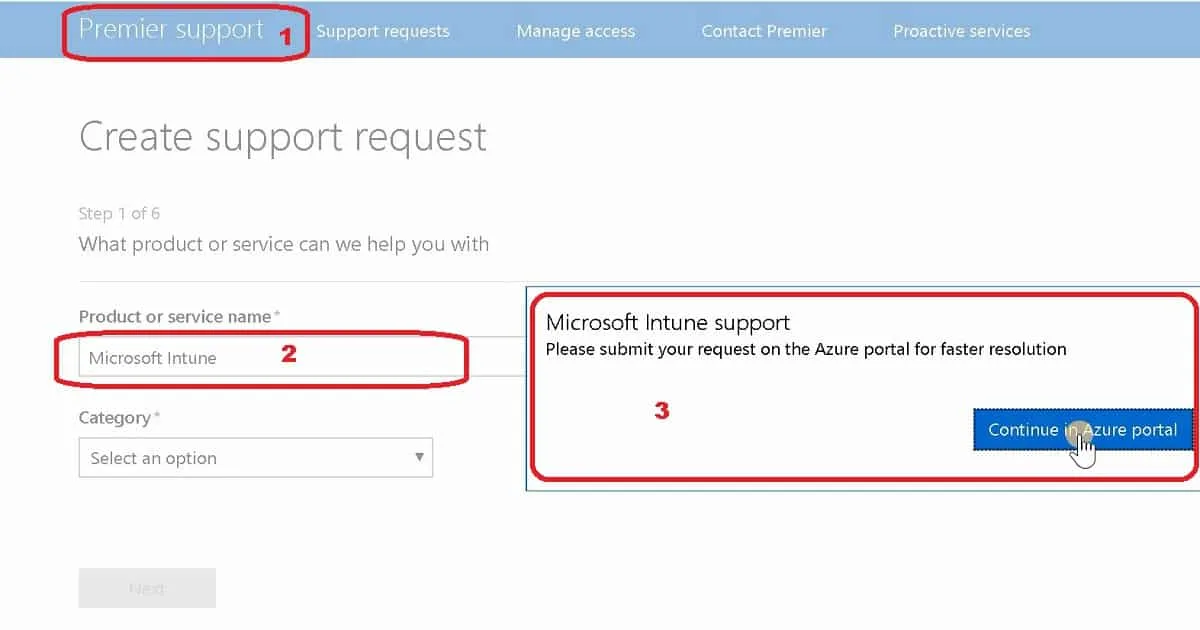
Task: Go to Support requests menu item
Action: pyautogui.click(x=383, y=31)
